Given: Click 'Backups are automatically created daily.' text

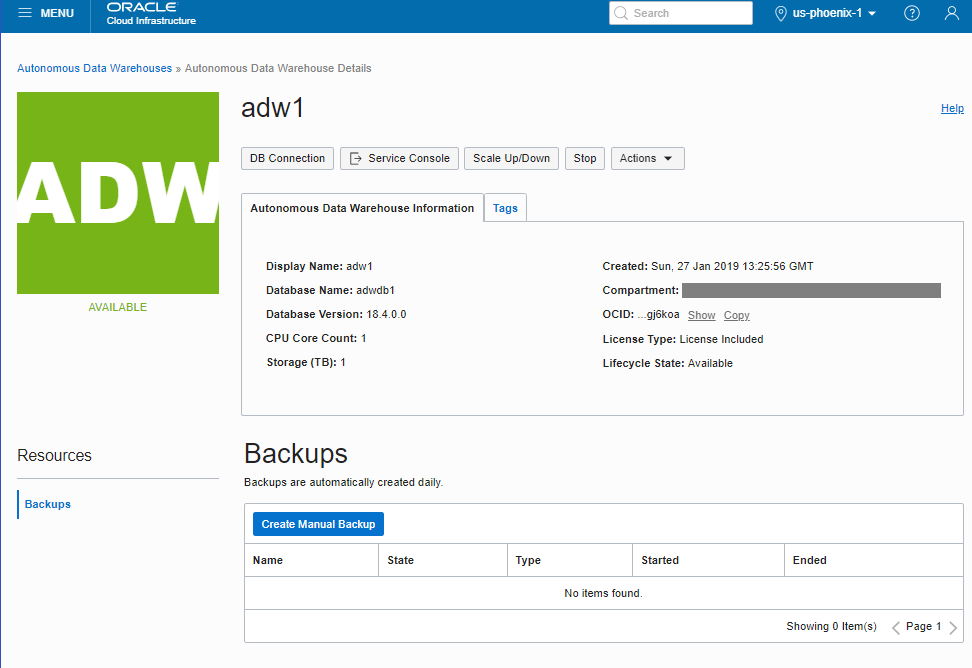Looking at the screenshot, I should tap(343, 482).
